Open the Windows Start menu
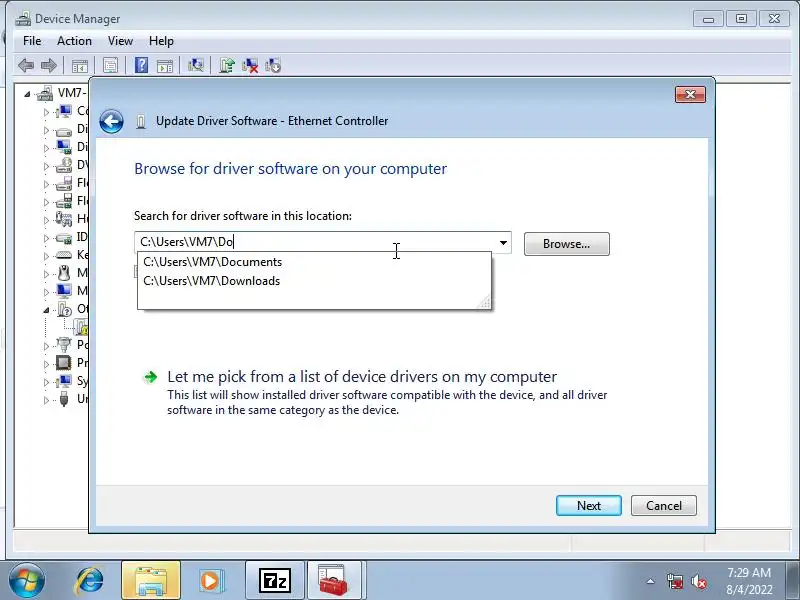Viewport: 800px width, 600px height. coord(27,581)
